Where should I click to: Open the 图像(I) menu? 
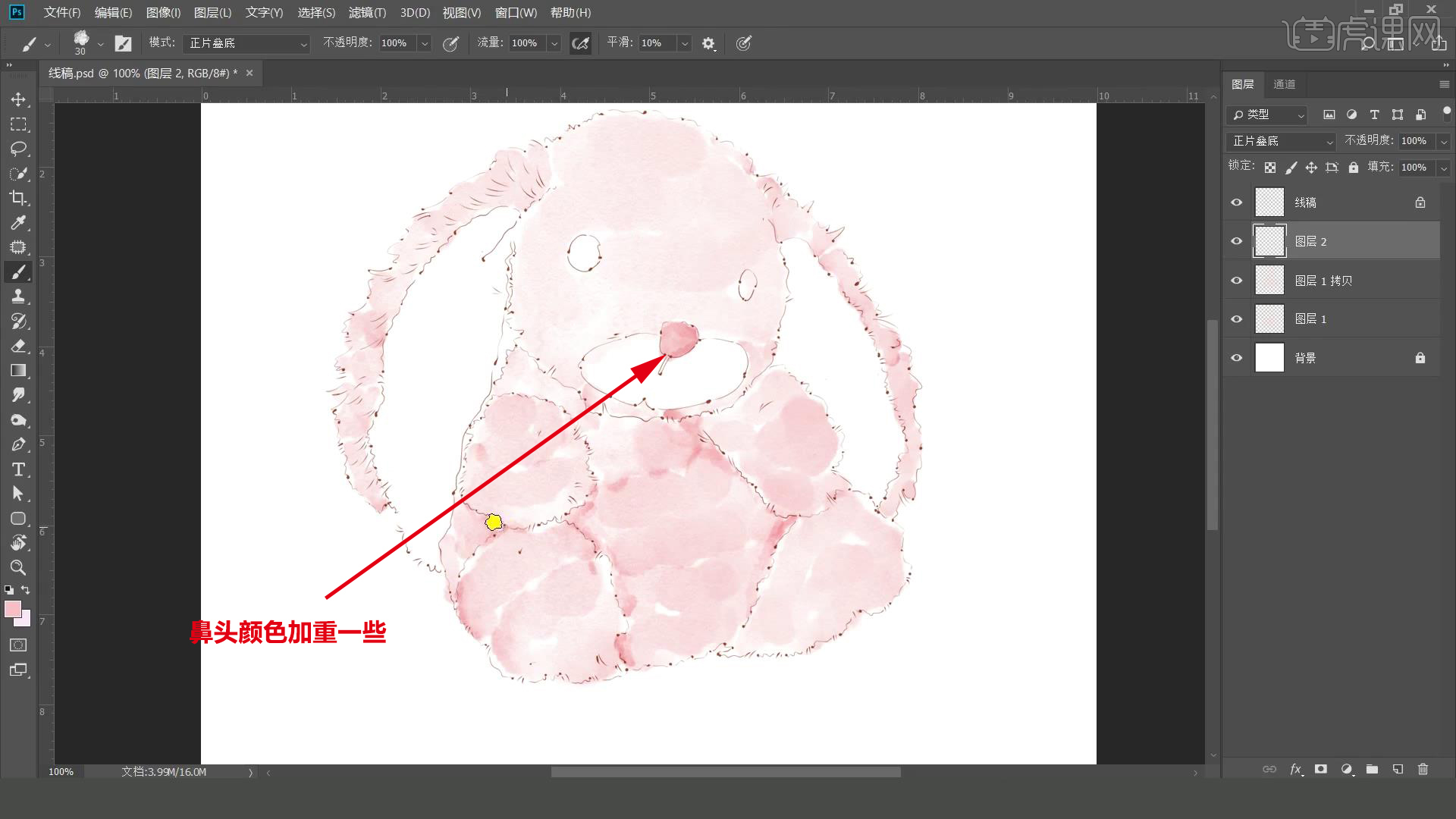pyautogui.click(x=163, y=13)
